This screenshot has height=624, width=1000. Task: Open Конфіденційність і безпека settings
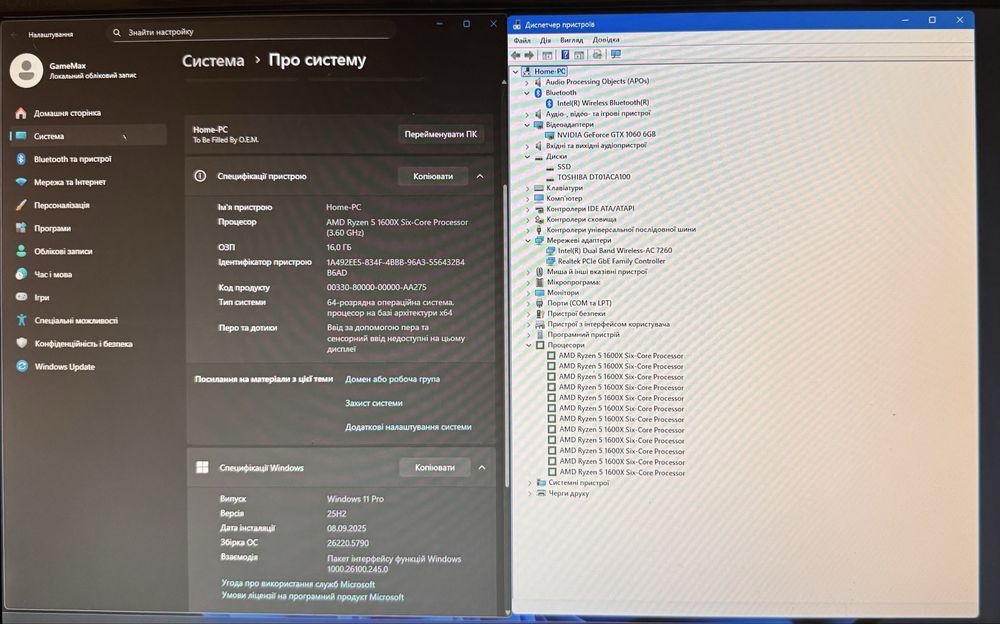[x=84, y=343]
